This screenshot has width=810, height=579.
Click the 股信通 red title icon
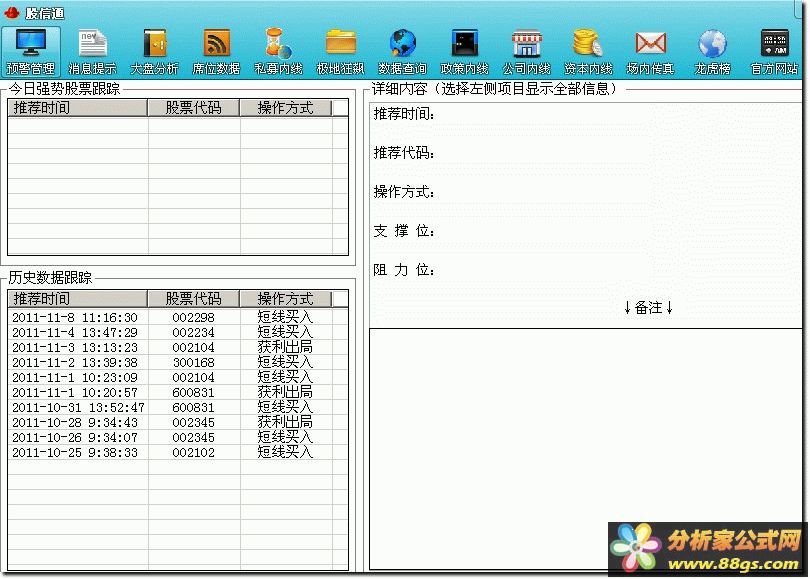click(11, 13)
